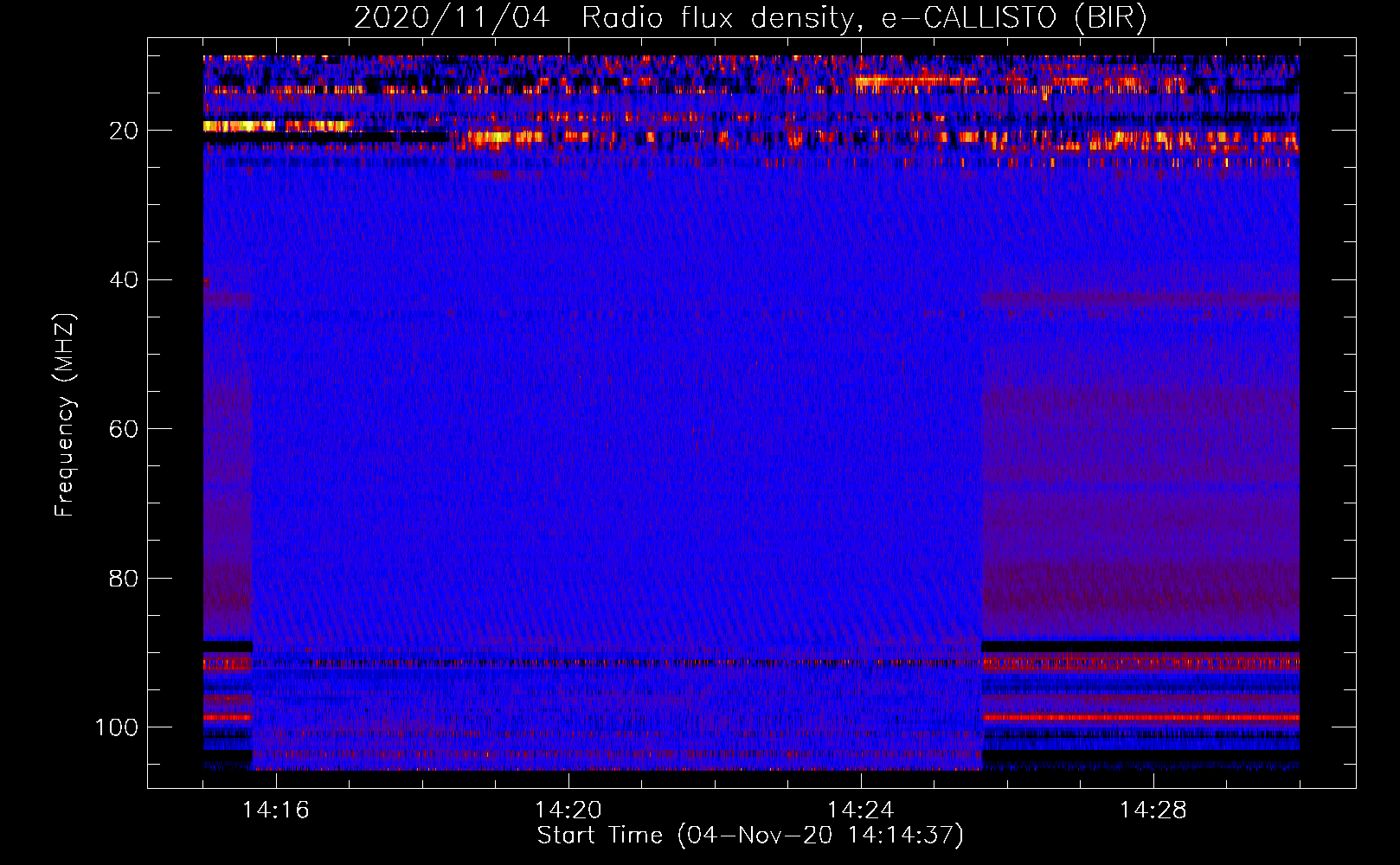Click the '14:28' time tick label
1400x865 pixels.
pos(1153,811)
